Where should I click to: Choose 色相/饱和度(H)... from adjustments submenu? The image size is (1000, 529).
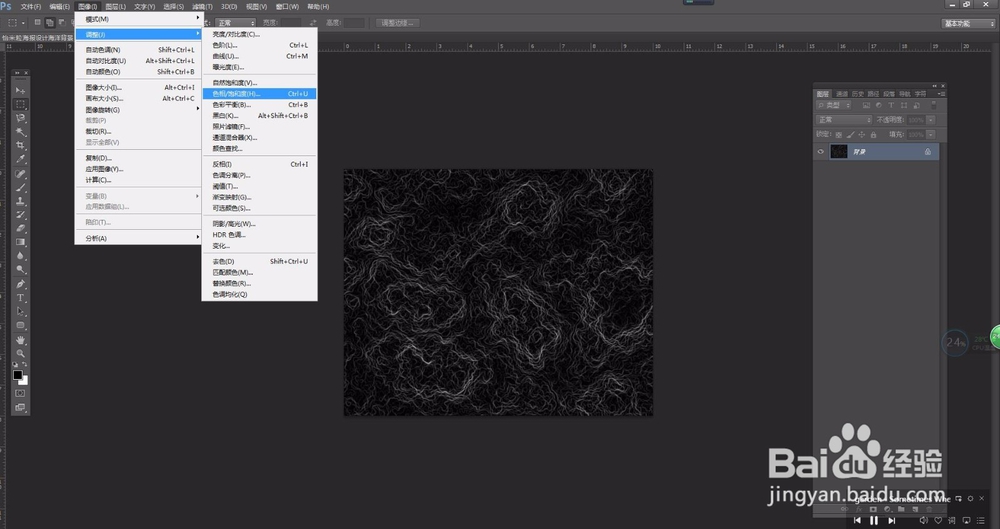pos(260,94)
